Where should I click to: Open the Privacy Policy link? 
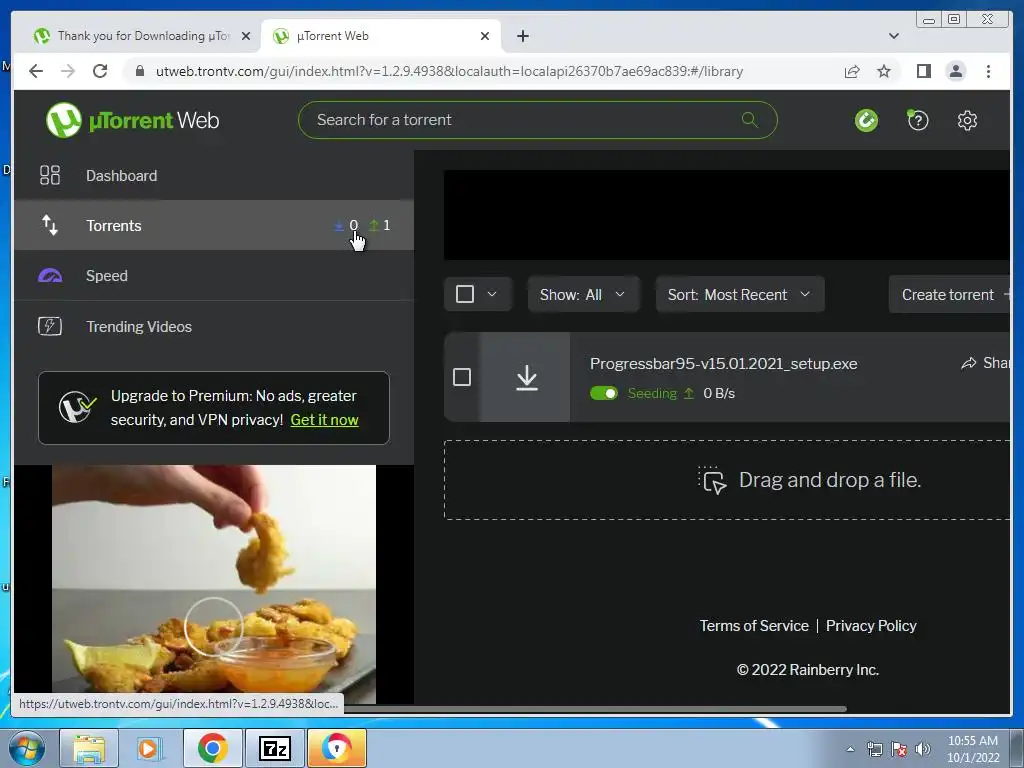(871, 626)
